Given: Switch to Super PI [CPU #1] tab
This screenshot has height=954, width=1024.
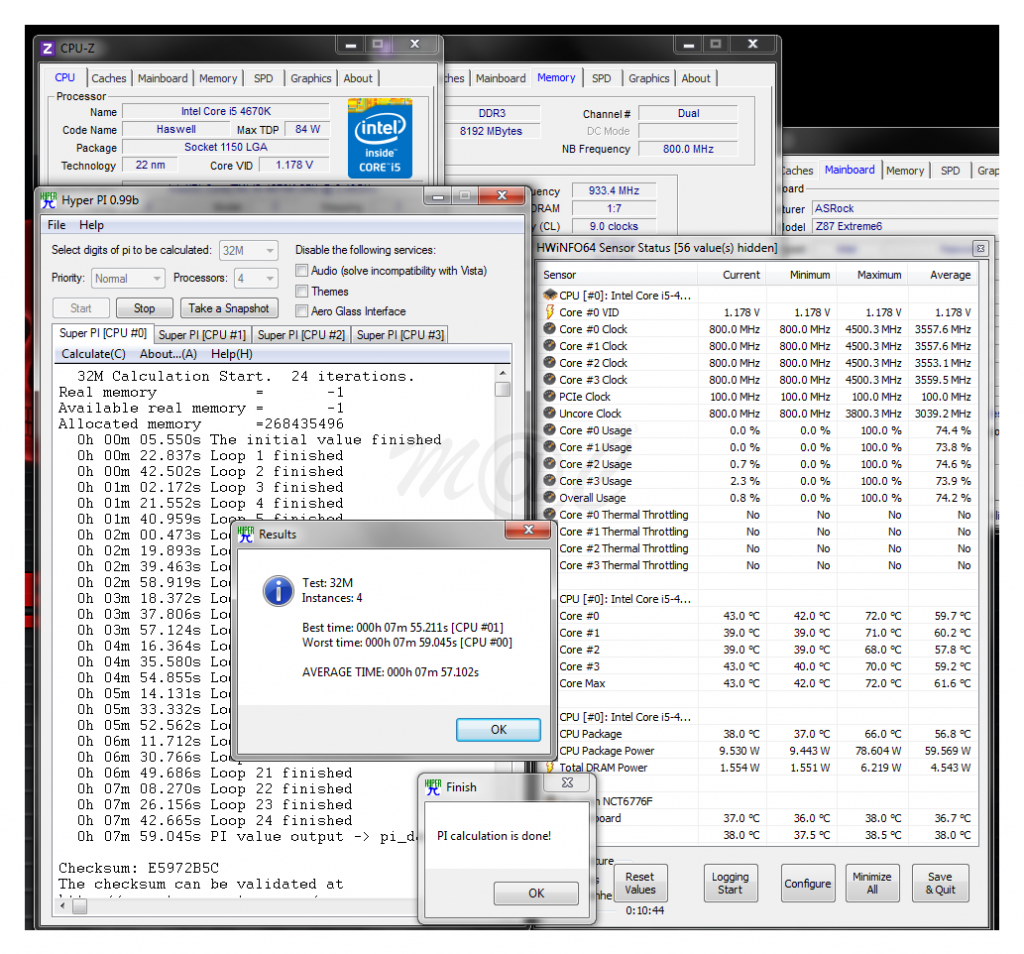Looking at the screenshot, I should 202,335.
